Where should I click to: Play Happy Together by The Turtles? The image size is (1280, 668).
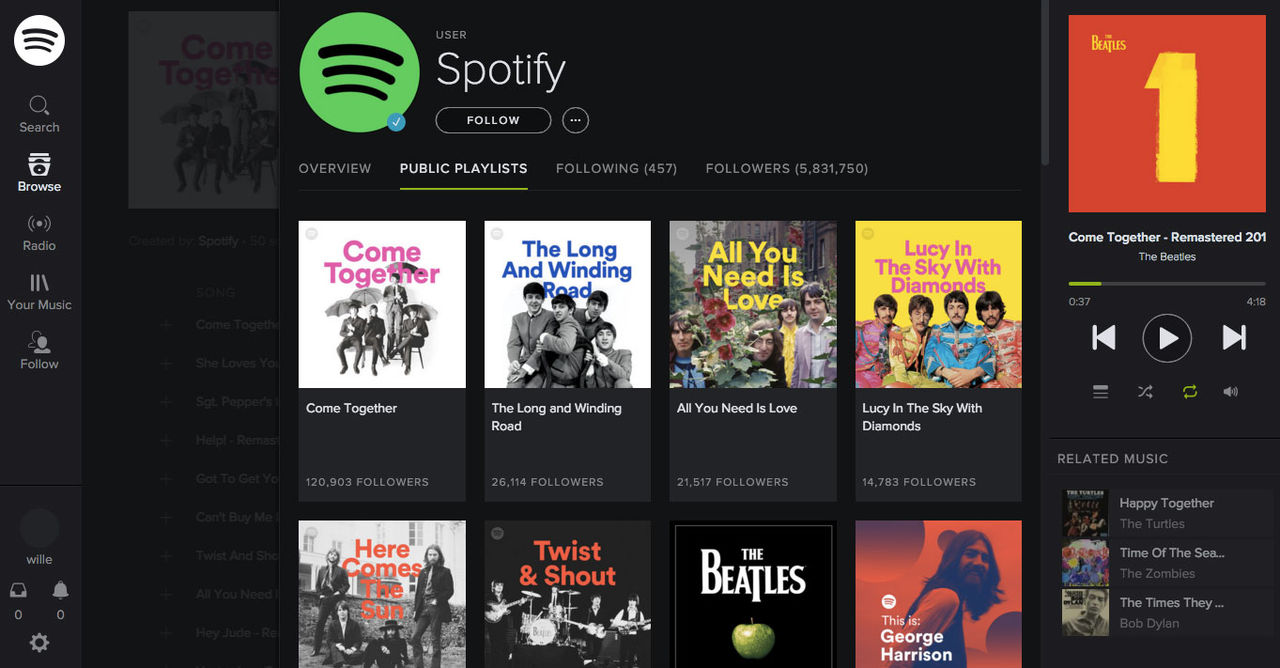1166,512
